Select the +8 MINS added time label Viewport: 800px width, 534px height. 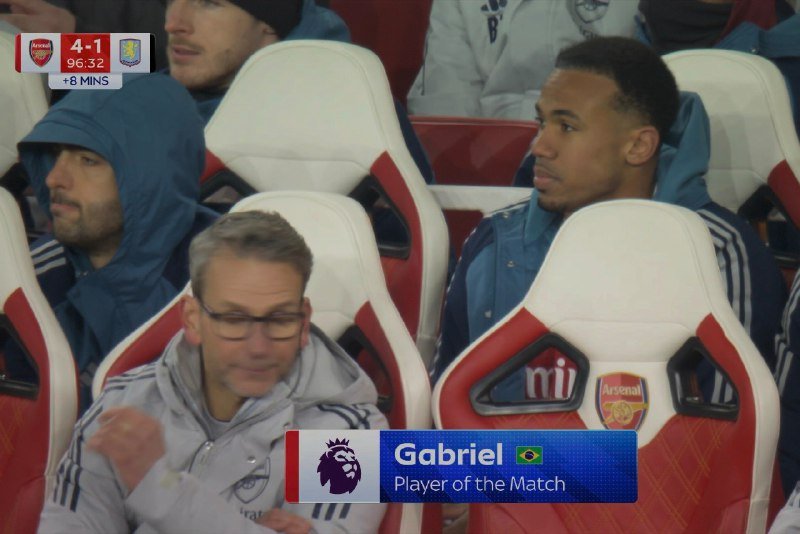click(85, 81)
